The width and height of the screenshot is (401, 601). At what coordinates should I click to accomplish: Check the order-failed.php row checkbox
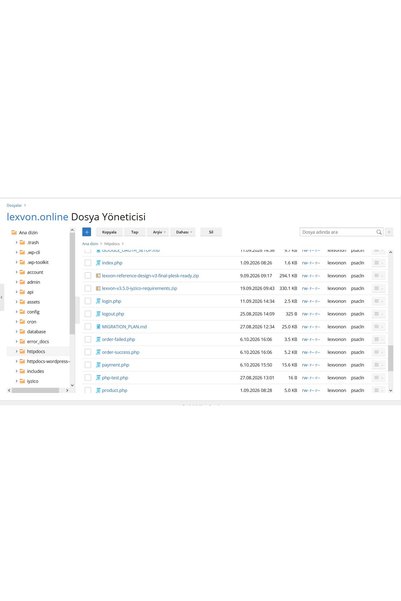[x=88, y=339]
